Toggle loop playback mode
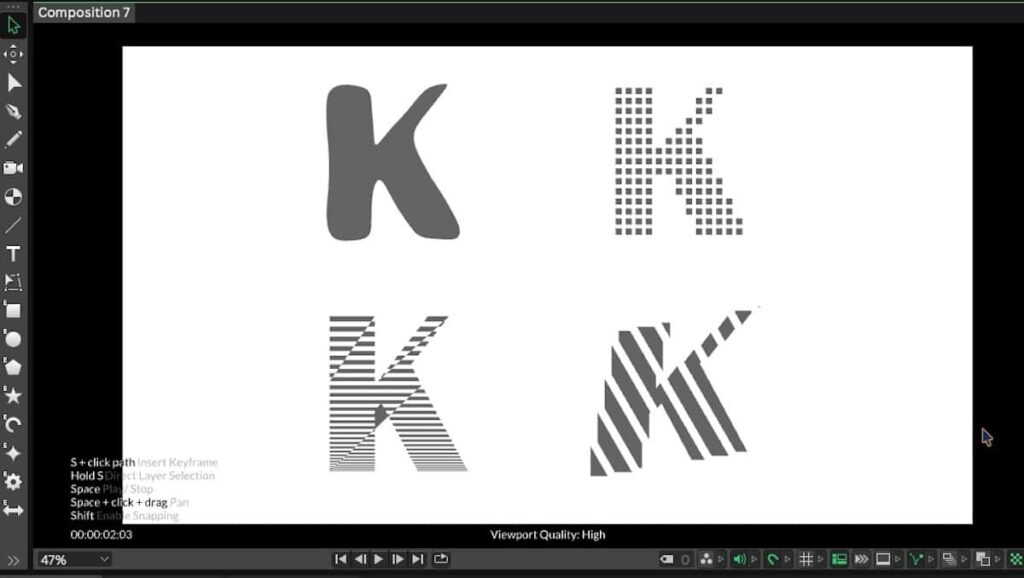The width and height of the screenshot is (1024, 578). tap(441, 558)
